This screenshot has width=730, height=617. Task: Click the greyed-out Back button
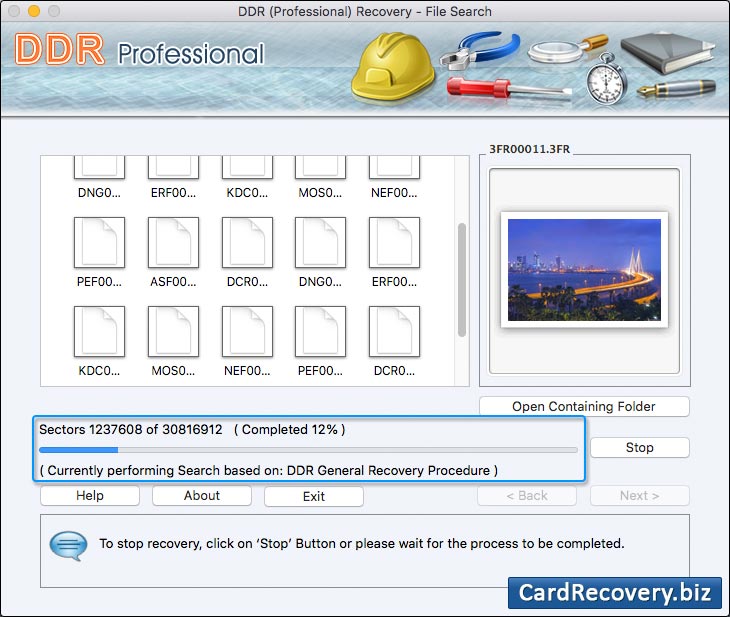point(527,495)
